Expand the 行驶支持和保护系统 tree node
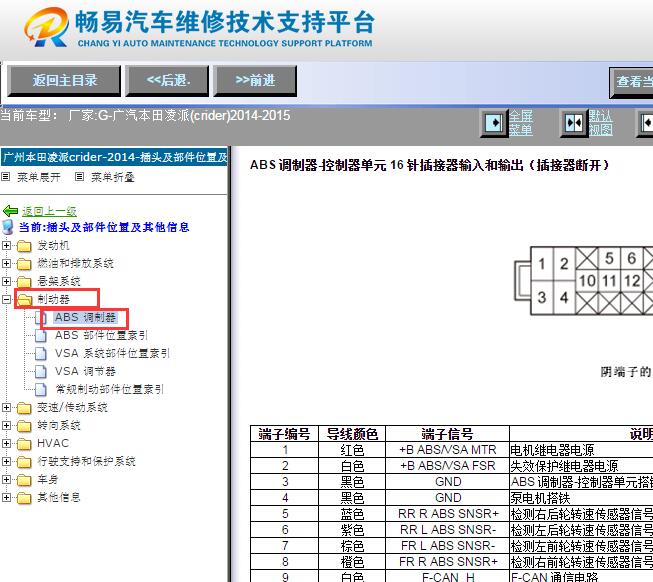 tap(6, 461)
